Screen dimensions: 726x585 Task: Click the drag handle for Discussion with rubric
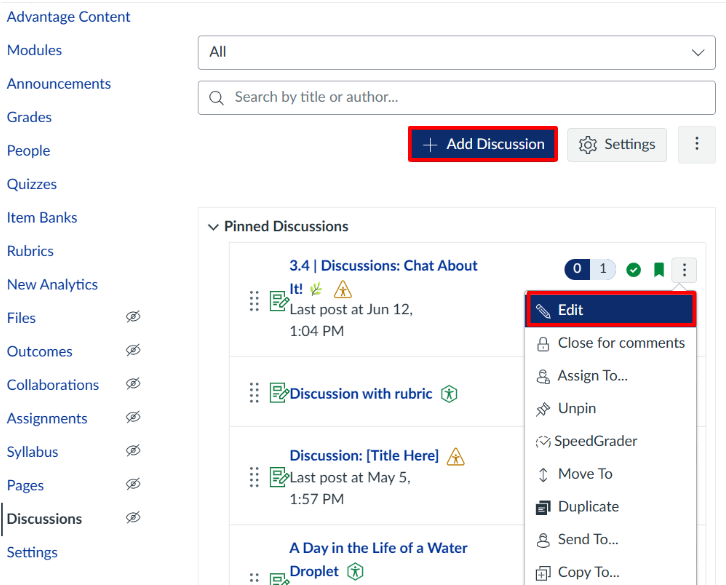(254, 393)
